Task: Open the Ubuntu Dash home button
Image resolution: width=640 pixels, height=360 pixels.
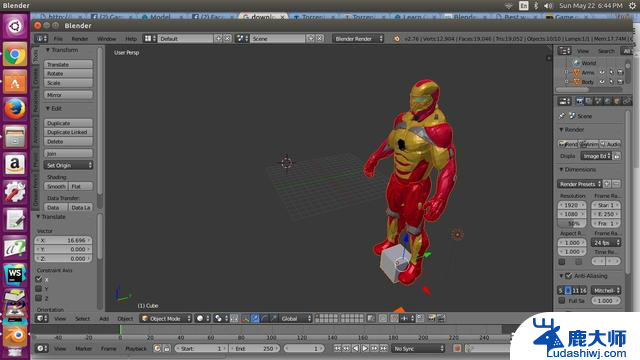Action: pos(15,27)
